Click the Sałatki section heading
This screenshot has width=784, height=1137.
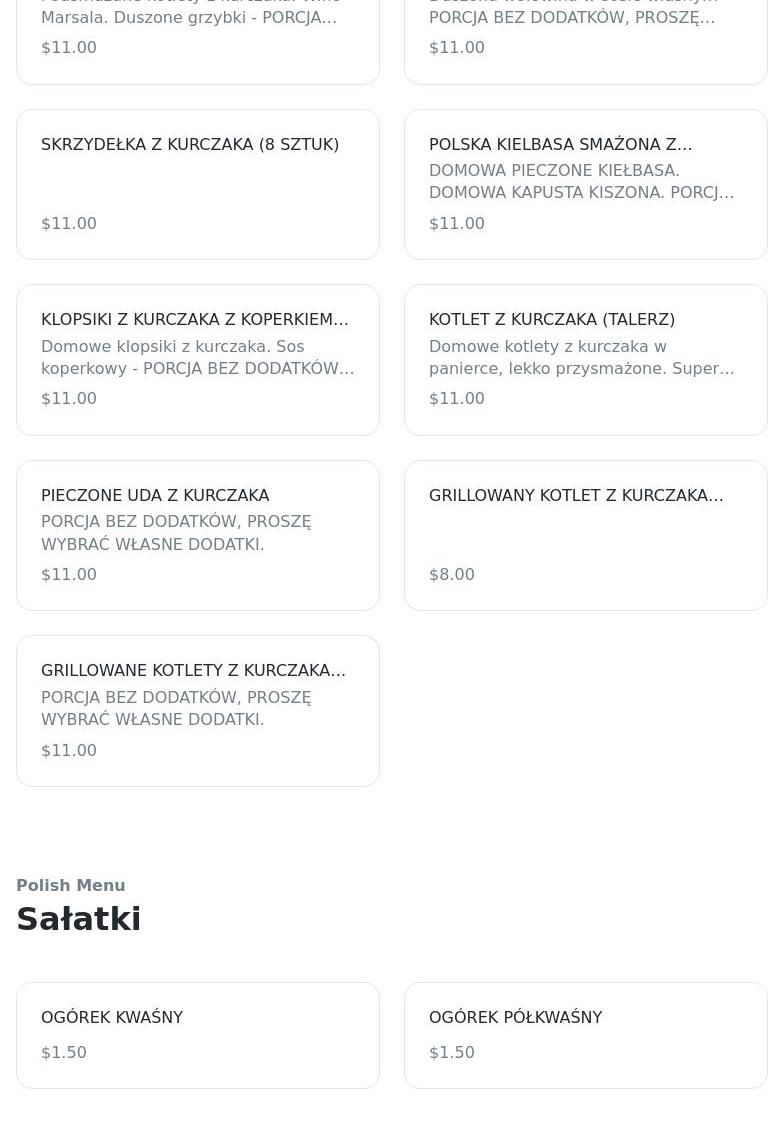[x=78, y=919]
